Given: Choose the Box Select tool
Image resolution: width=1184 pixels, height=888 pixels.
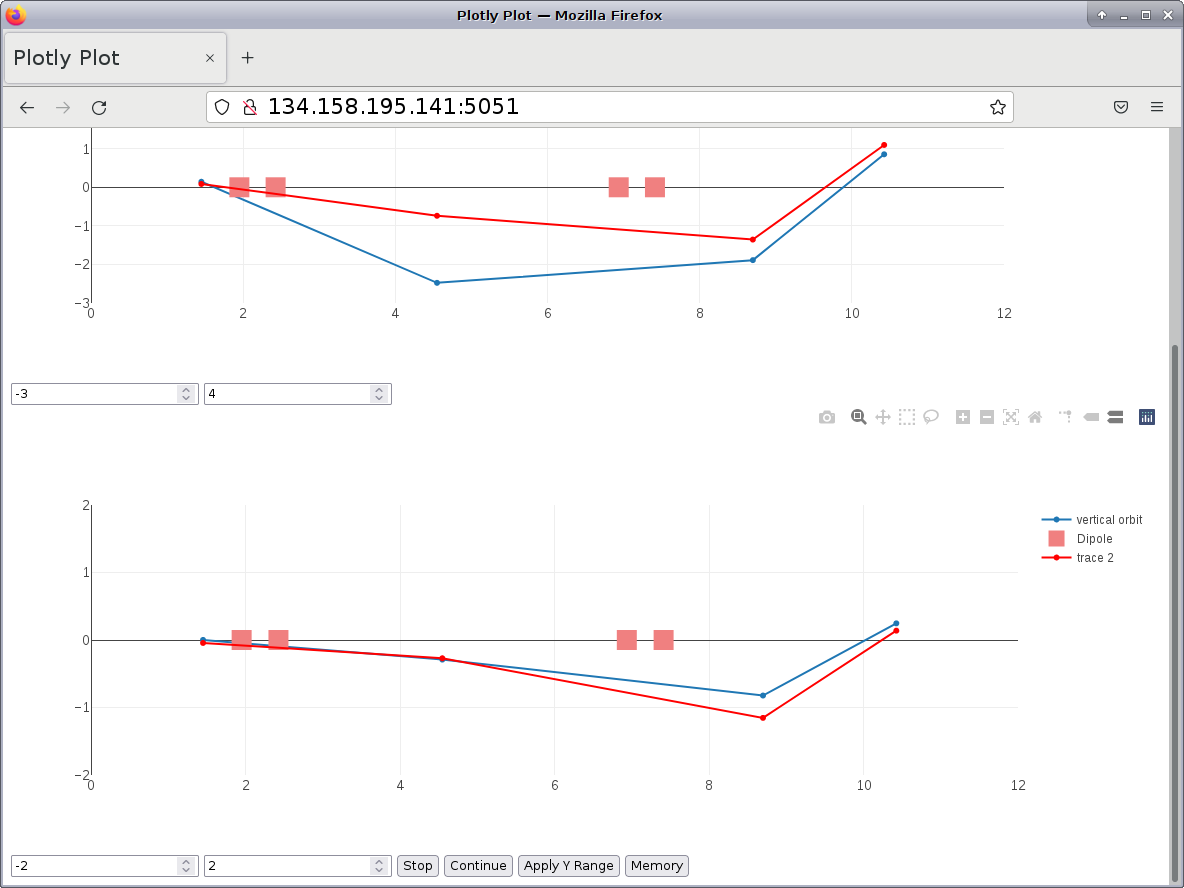Looking at the screenshot, I should click(x=907, y=417).
